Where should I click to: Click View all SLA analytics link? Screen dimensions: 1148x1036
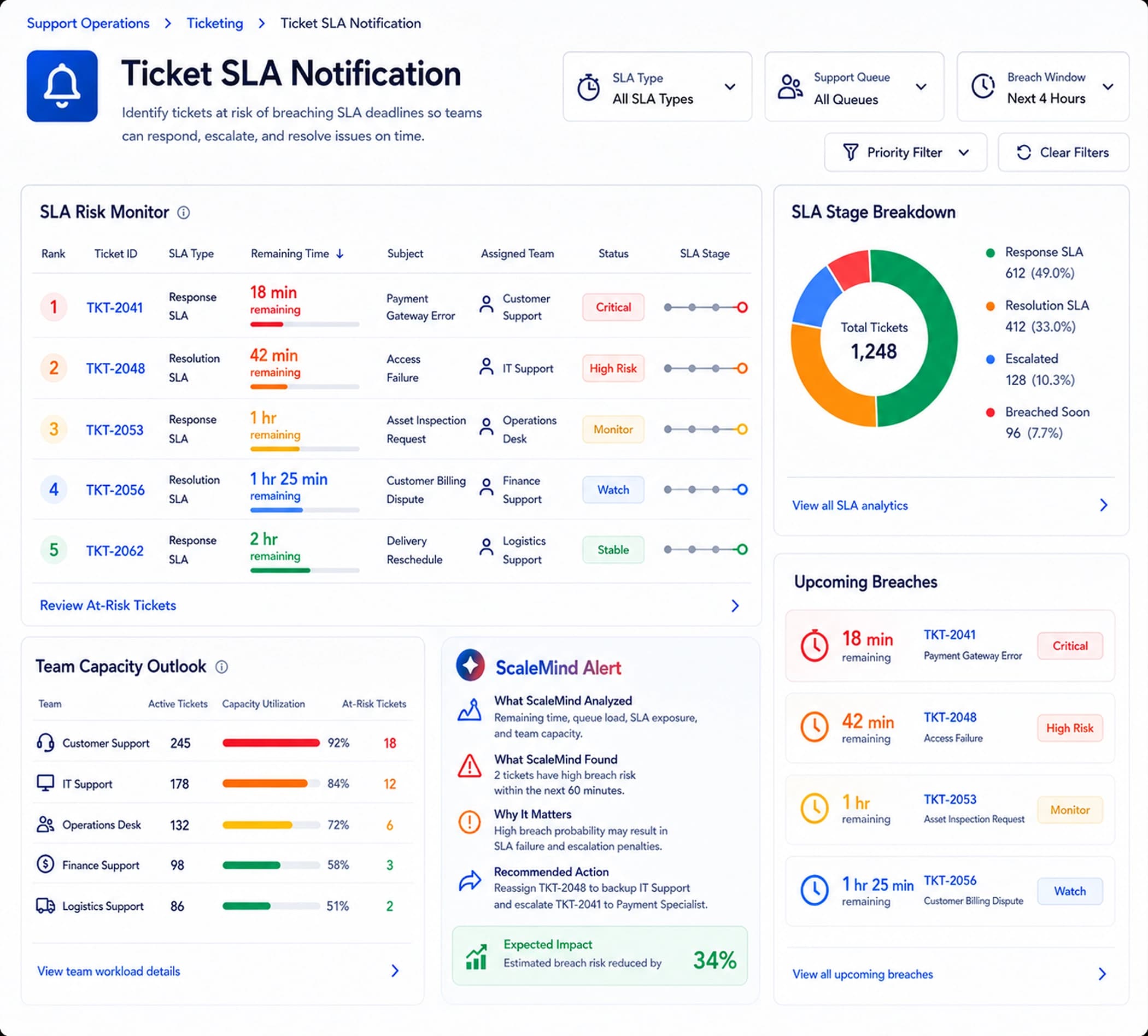(x=850, y=505)
